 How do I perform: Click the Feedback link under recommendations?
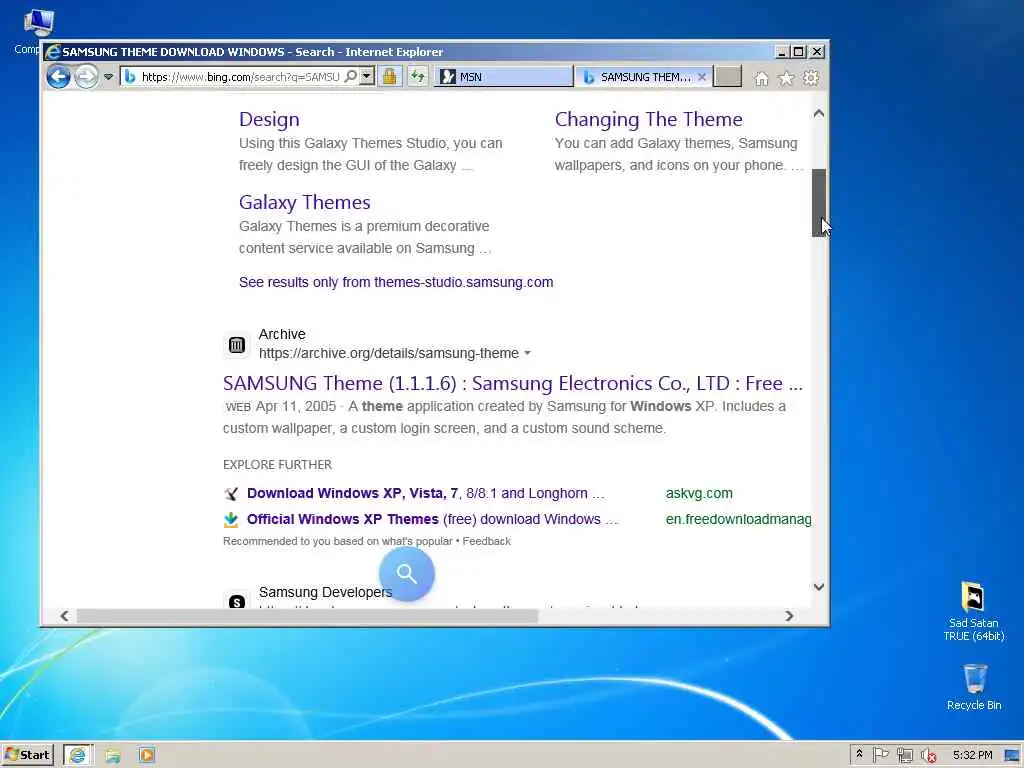click(x=487, y=541)
